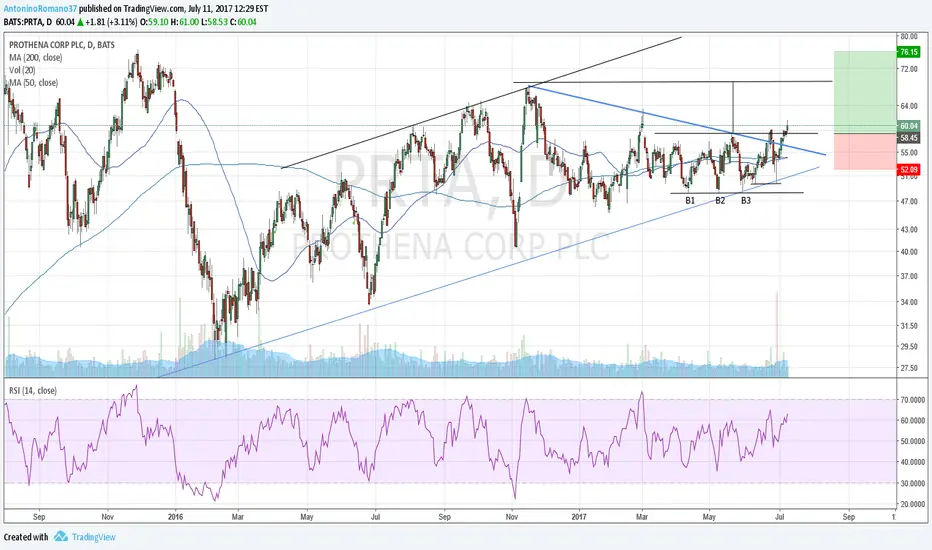Viewport: 932px width, 550px height.
Task: Click the B3 bottom annotation
Action: [745, 200]
